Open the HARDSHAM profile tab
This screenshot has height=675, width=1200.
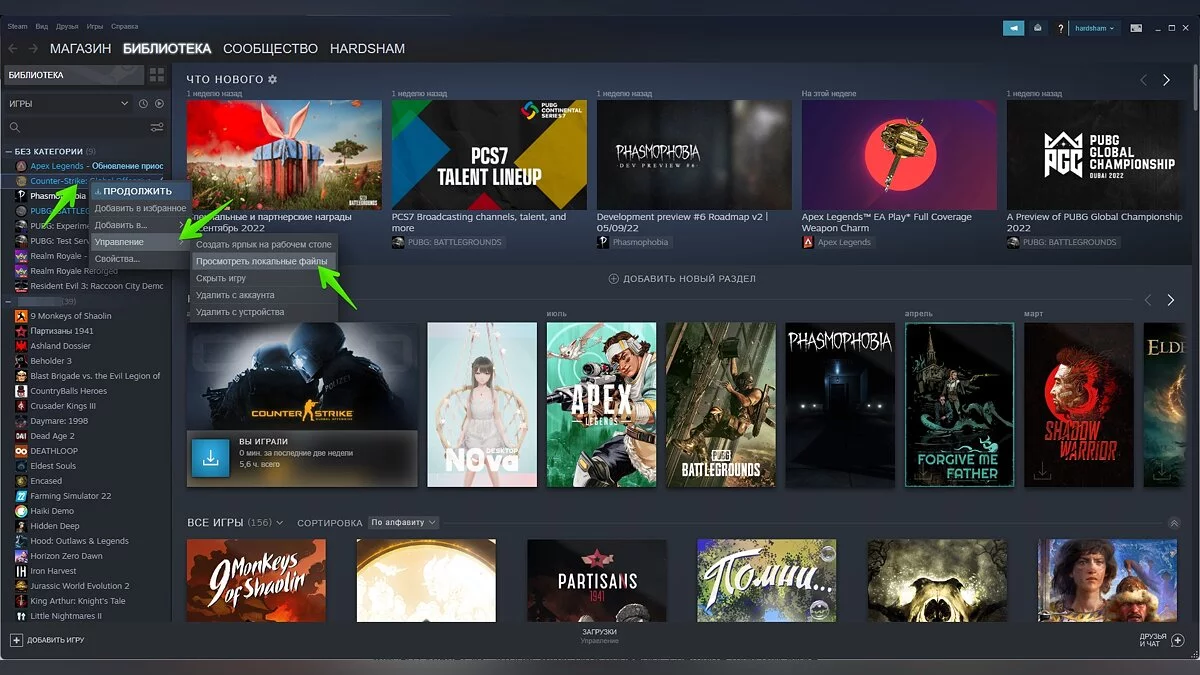pos(367,48)
